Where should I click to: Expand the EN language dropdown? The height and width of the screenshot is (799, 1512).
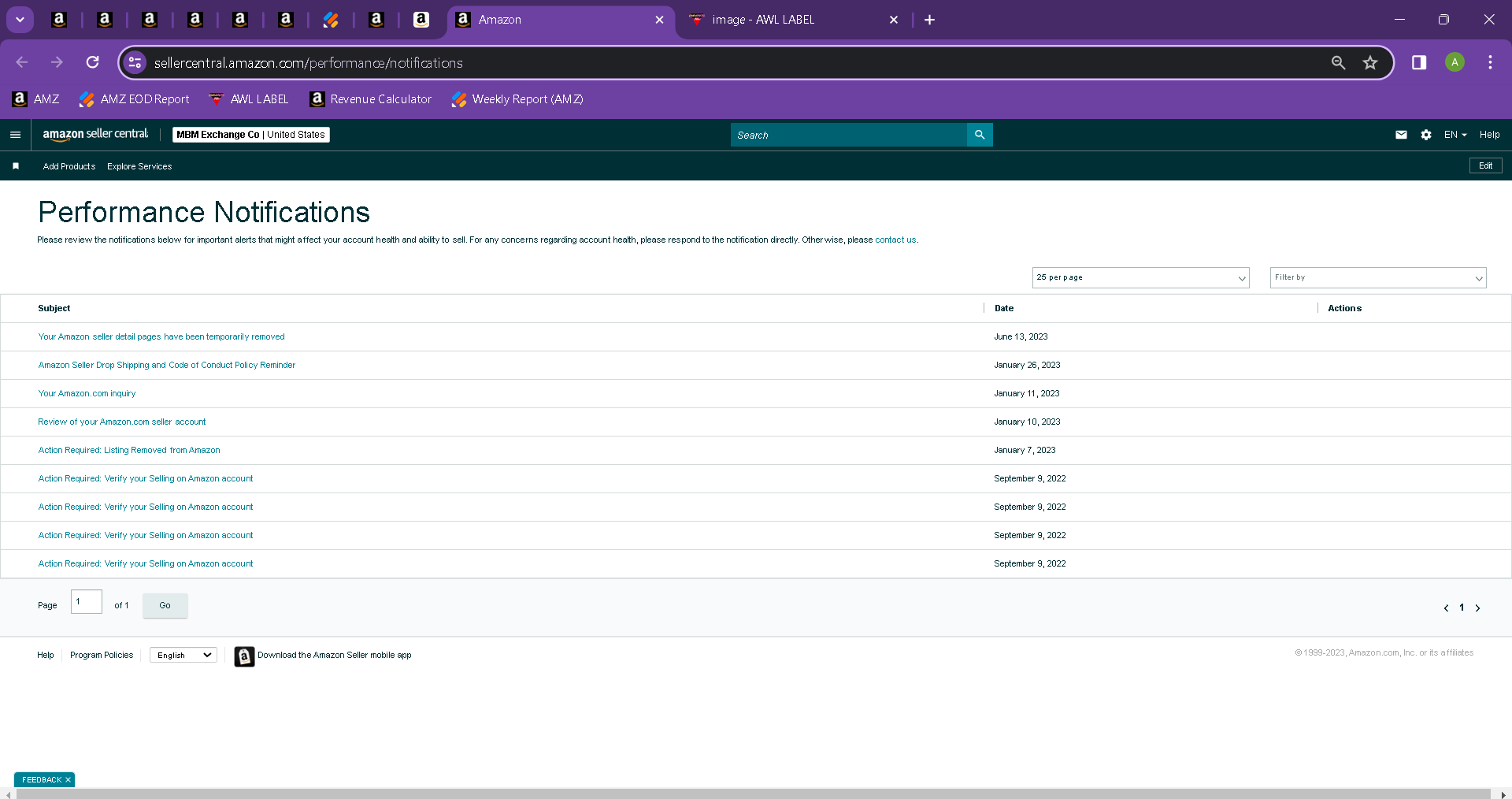point(1455,135)
